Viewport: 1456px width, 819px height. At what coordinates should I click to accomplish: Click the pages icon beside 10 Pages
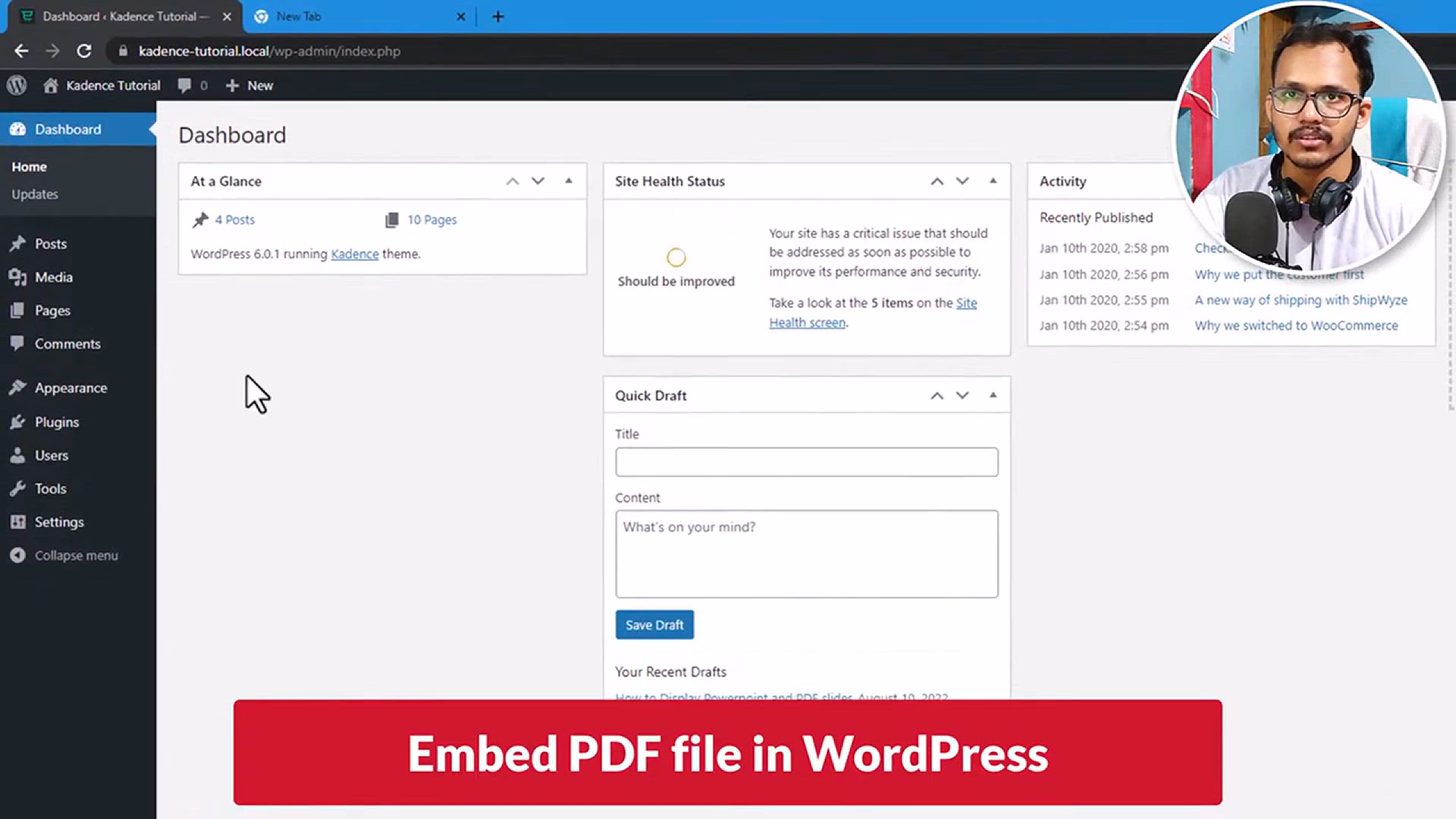[x=392, y=220]
